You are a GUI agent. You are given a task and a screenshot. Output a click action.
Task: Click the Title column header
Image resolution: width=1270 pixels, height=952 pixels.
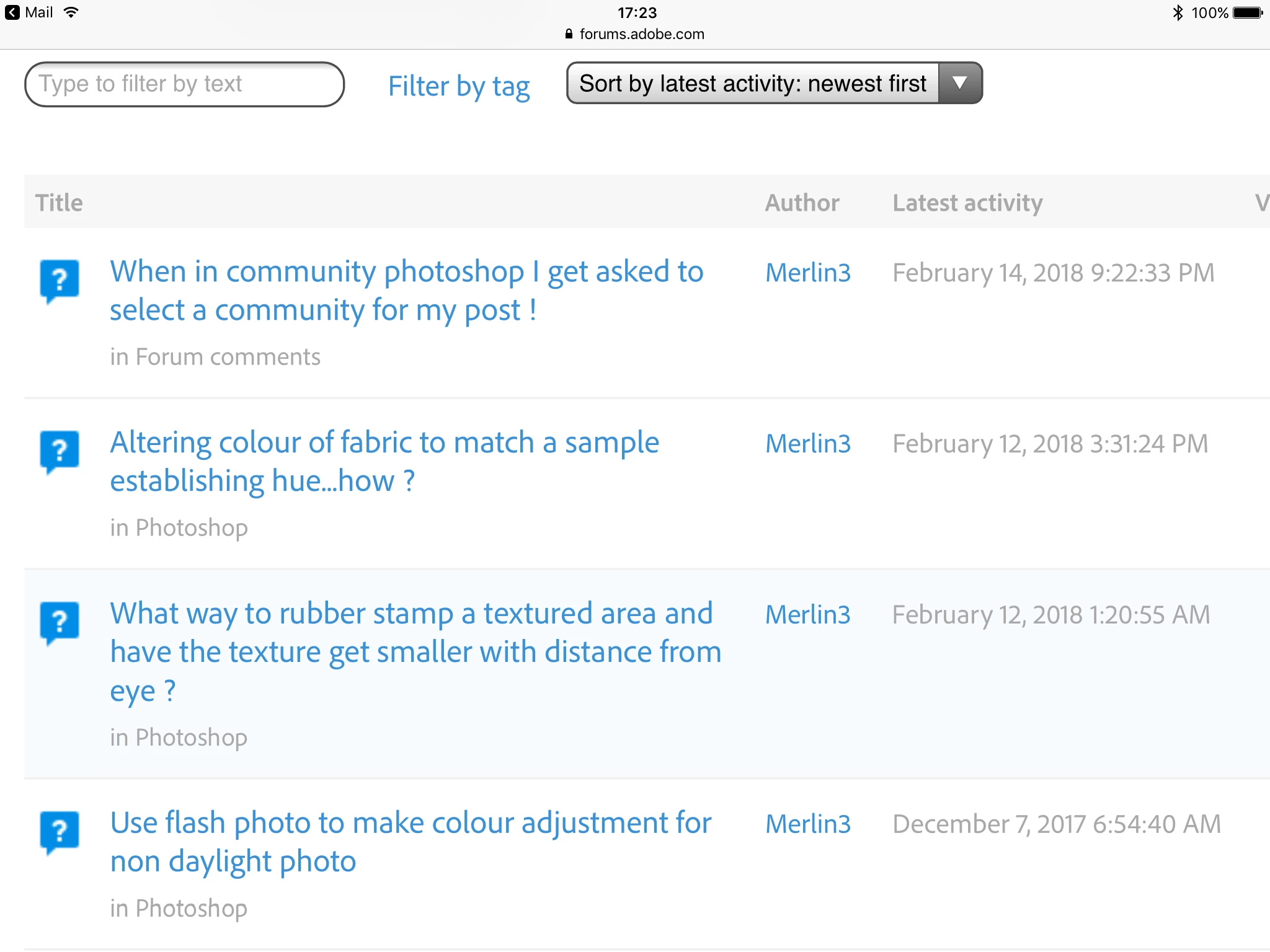[59, 203]
